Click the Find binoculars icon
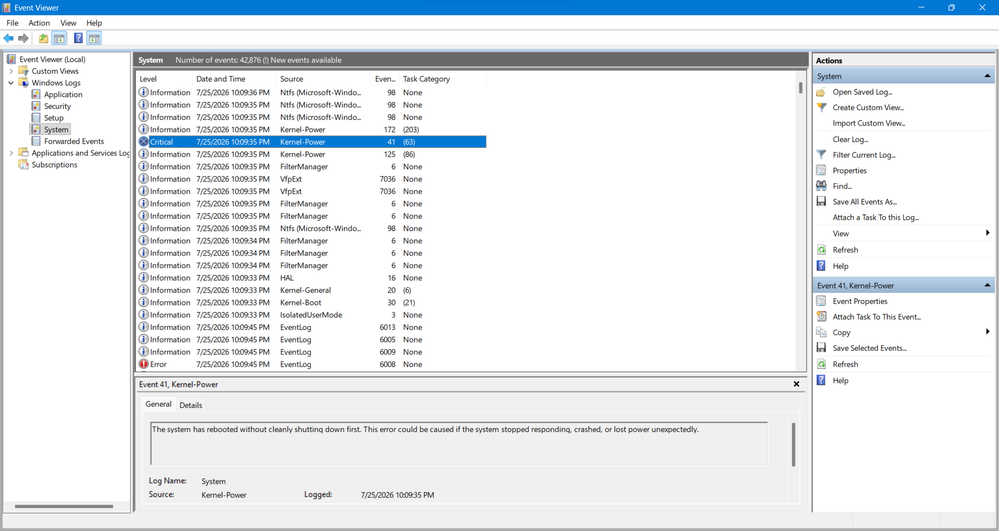Screen dimensions: 999x531 coord(821,185)
